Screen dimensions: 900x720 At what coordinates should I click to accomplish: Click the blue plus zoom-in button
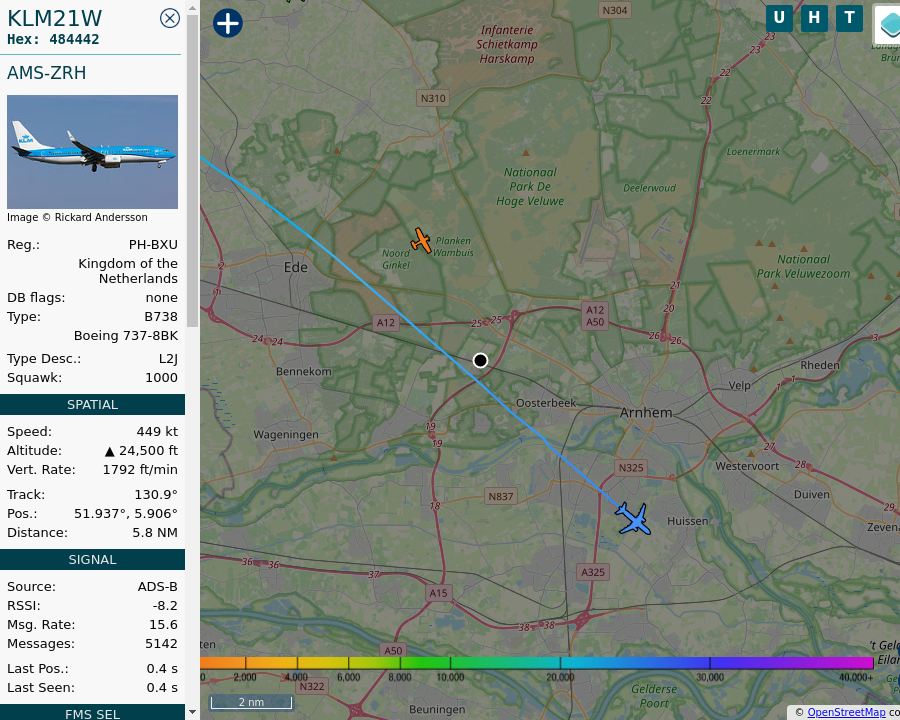[228, 24]
